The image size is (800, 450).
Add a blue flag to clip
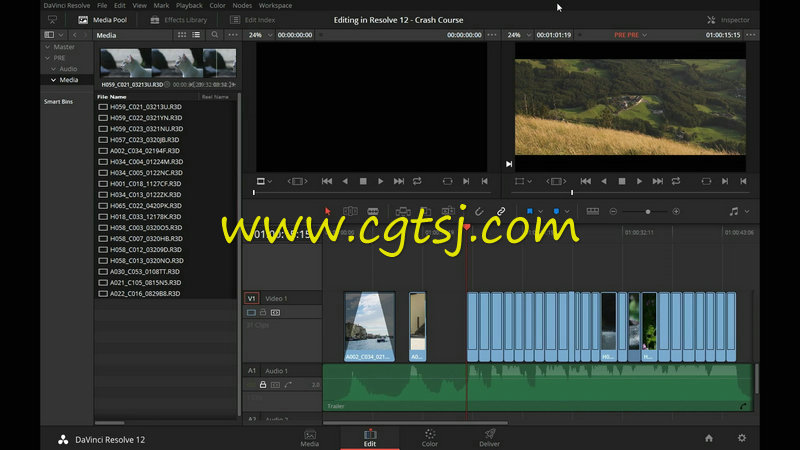[530, 211]
